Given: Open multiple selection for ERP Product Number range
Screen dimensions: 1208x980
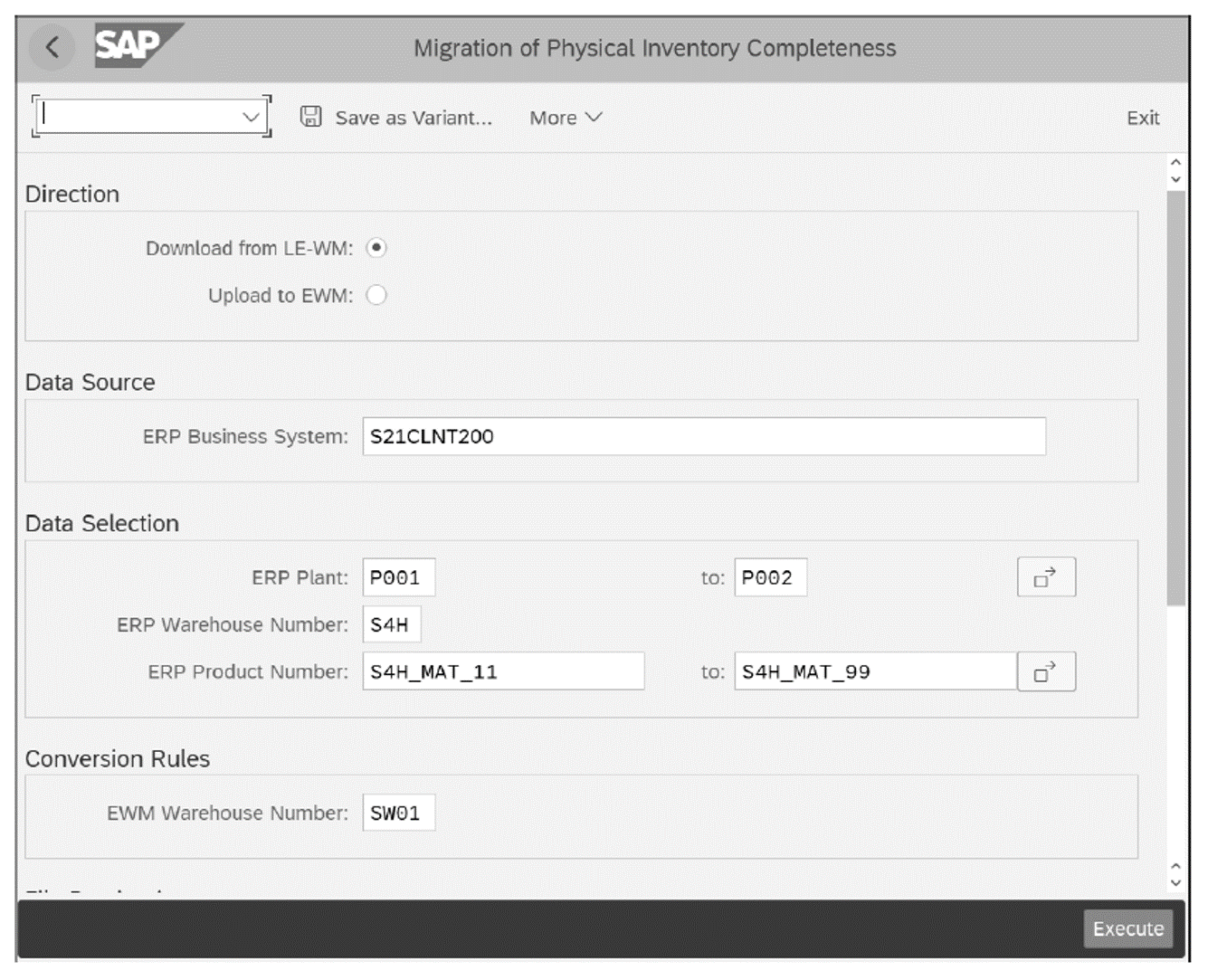Looking at the screenshot, I should [1046, 671].
